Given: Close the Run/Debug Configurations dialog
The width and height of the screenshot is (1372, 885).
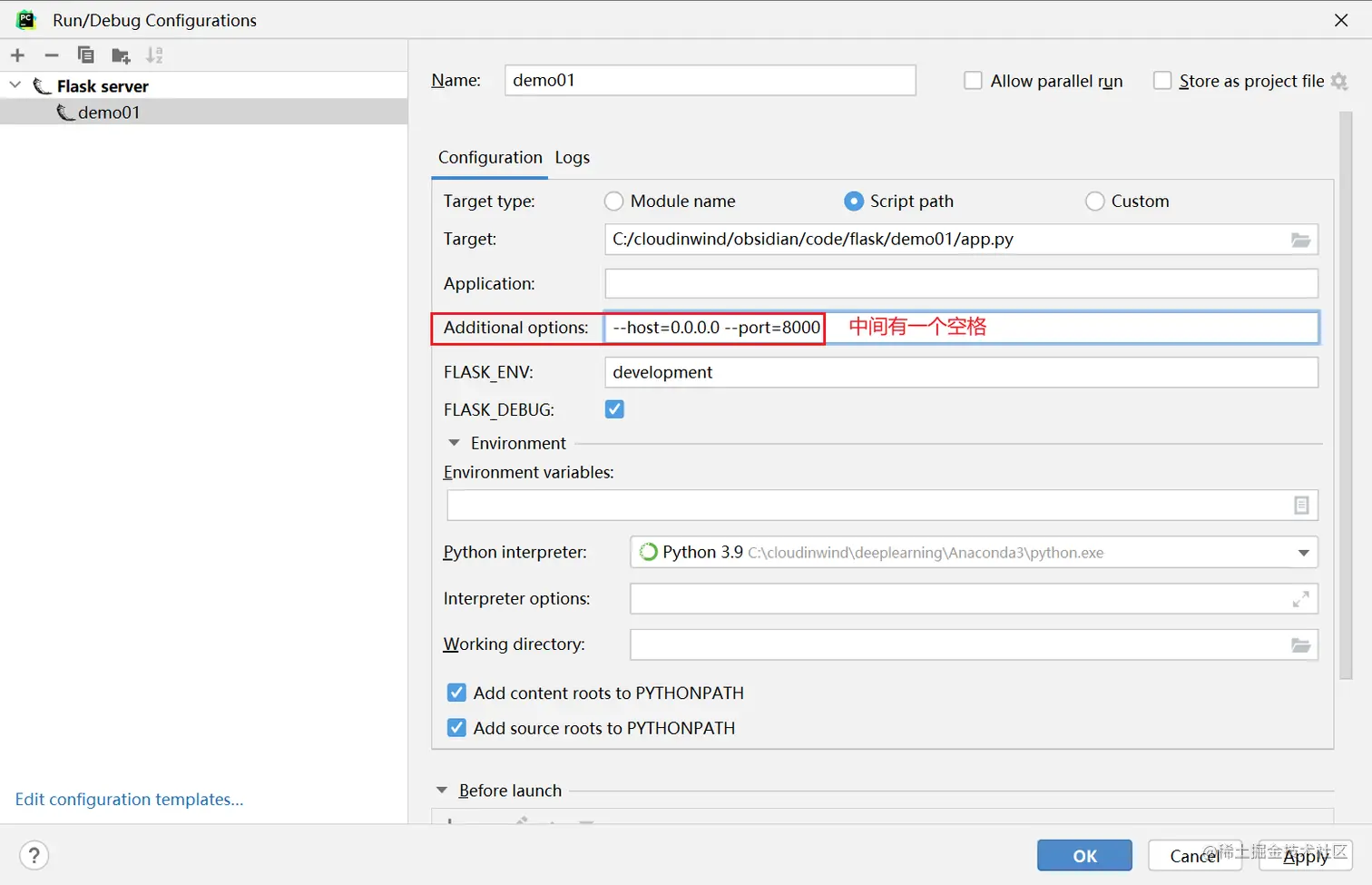Looking at the screenshot, I should 1341,20.
